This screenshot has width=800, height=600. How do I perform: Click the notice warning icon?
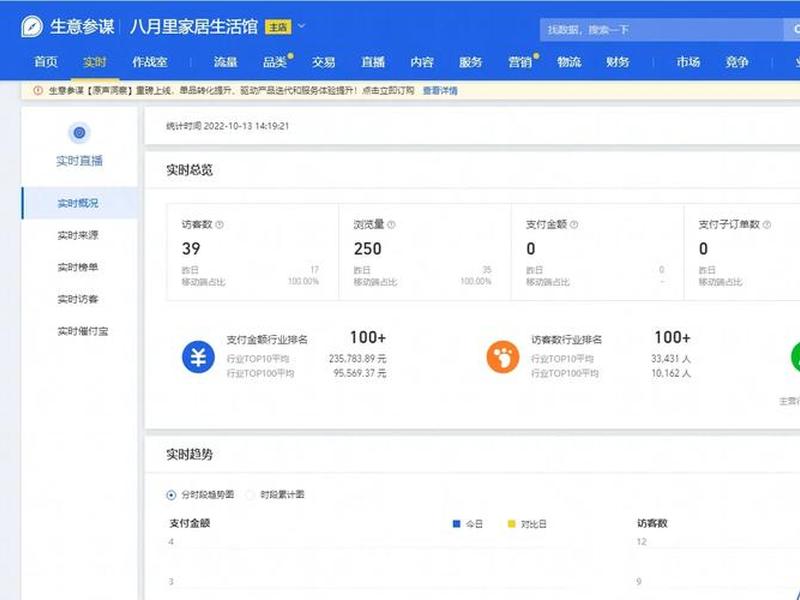(x=38, y=90)
